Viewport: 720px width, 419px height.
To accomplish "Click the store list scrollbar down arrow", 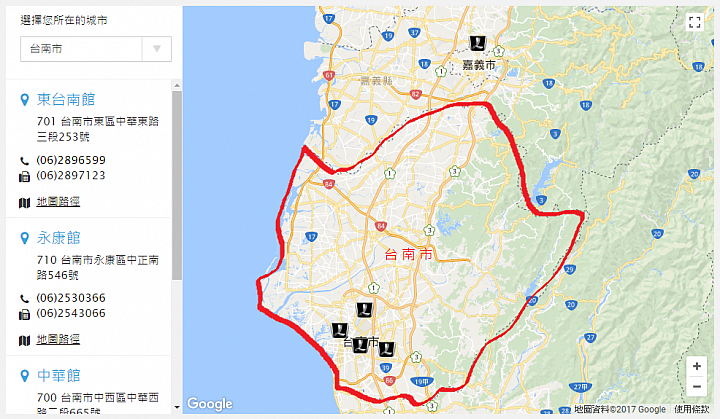I will click(x=177, y=407).
